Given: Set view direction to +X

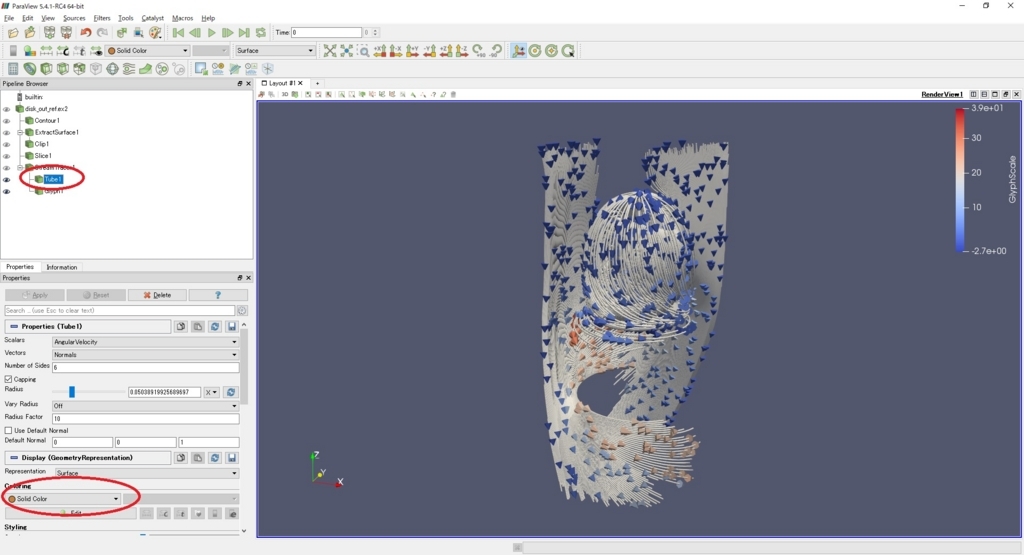Looking at the screenshot, I should (x=380, y=51).
